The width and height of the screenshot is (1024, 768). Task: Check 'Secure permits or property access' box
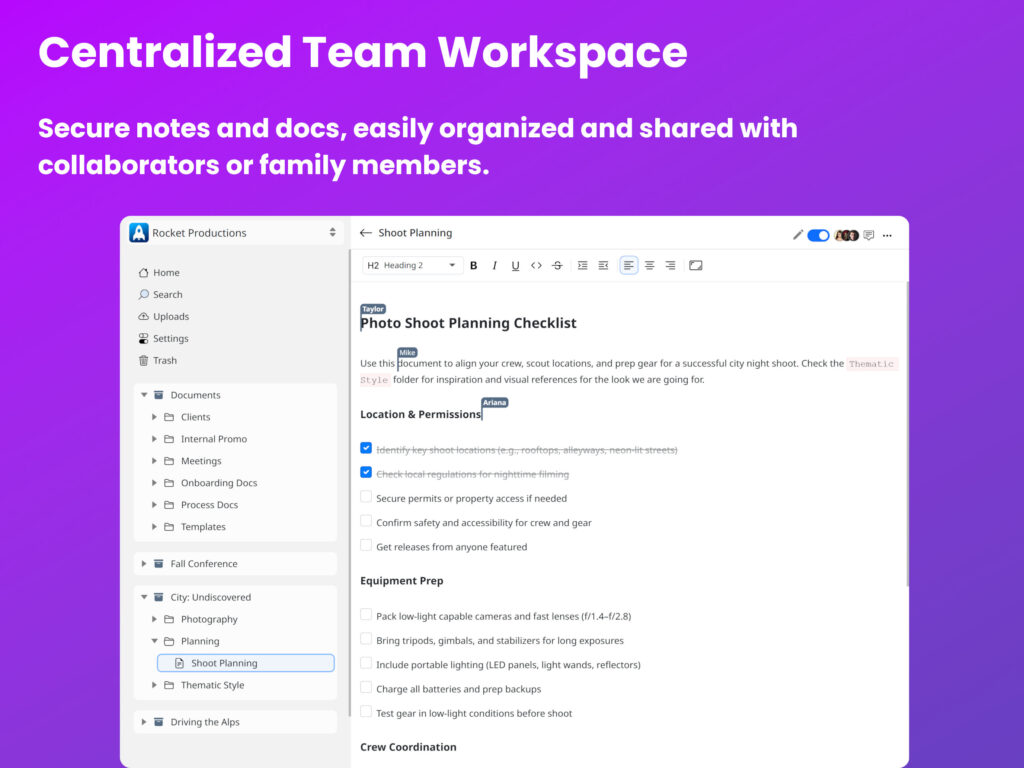tap(366, 497)
